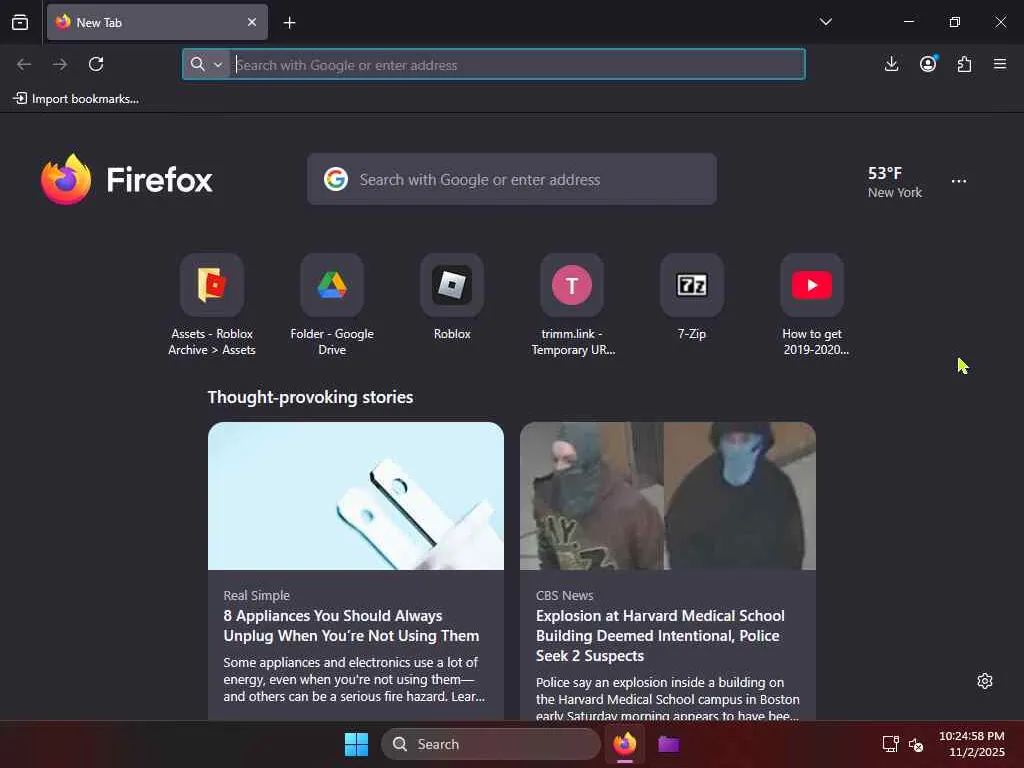The width and height of the screenshot is (1024, 768).
Task: Open search engine dropdown in address bar
Action: [206, 64]
